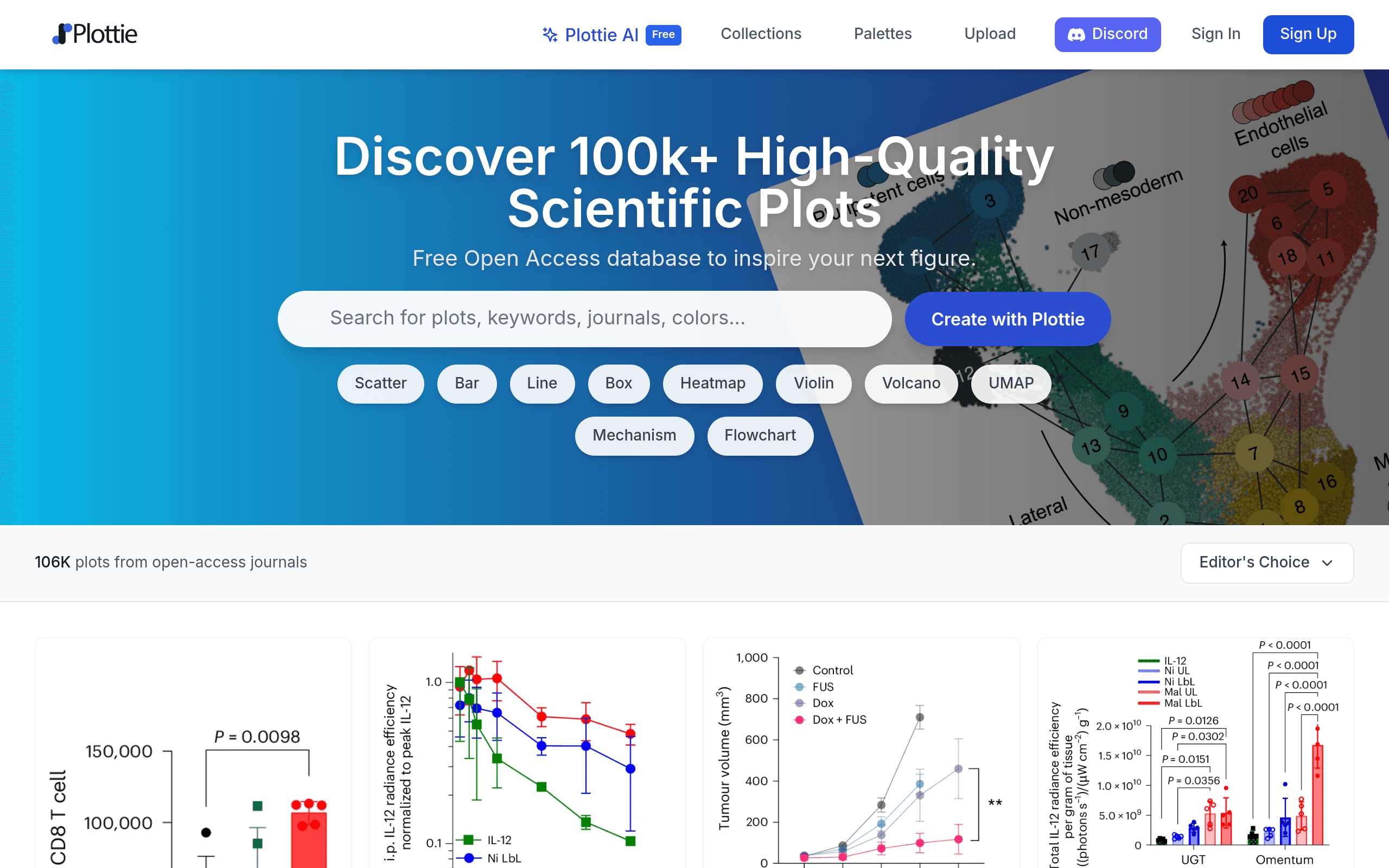Open the Palettes page
Image resolution: width=1389 pixels, height=868 pixels.
pos(882,34)
